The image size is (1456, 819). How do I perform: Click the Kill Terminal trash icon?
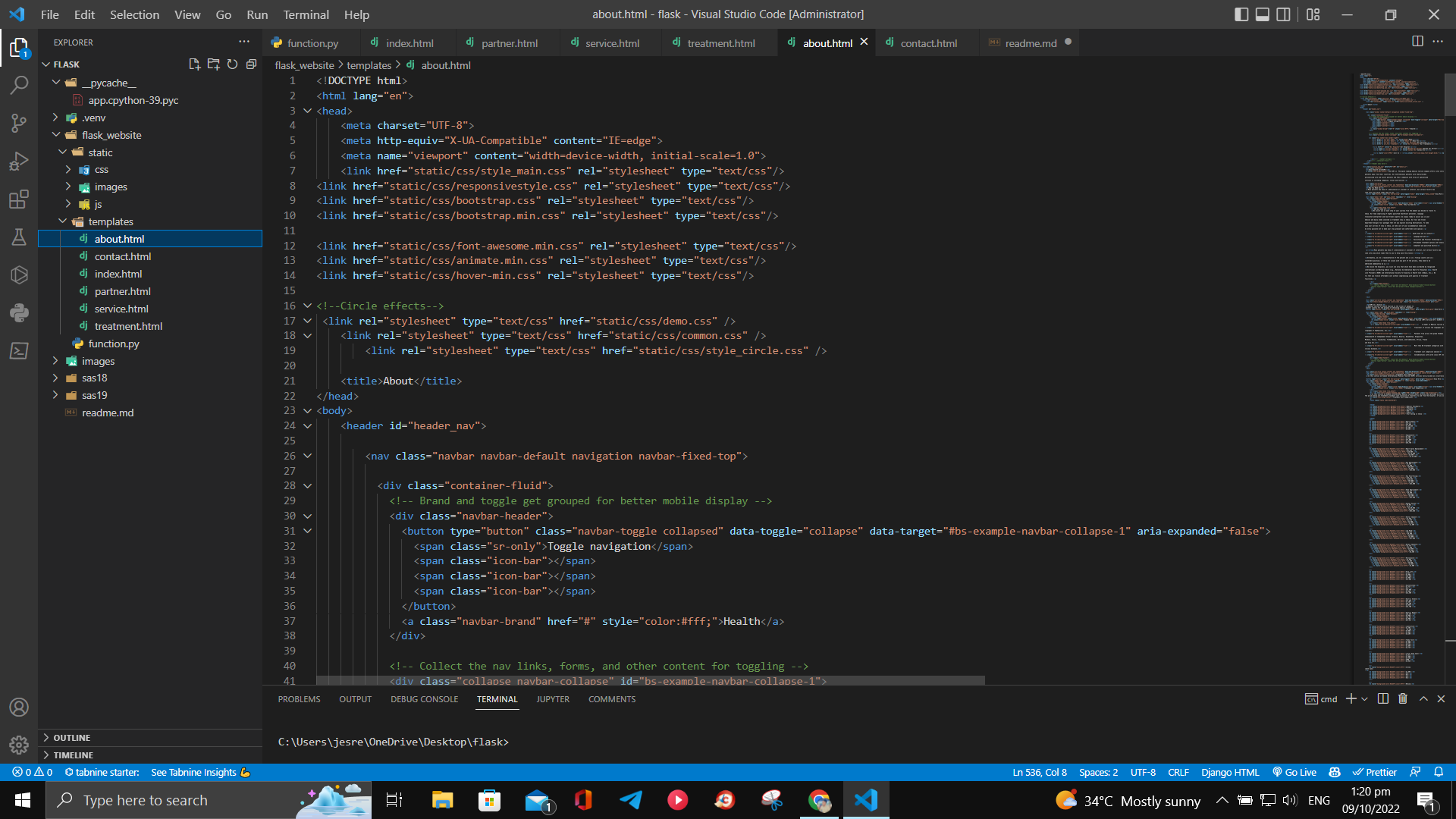(1401, 698)
